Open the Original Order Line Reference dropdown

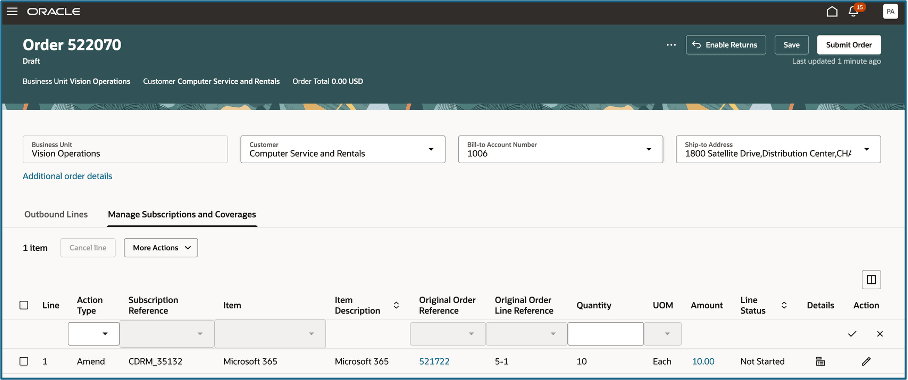[526, 334]
